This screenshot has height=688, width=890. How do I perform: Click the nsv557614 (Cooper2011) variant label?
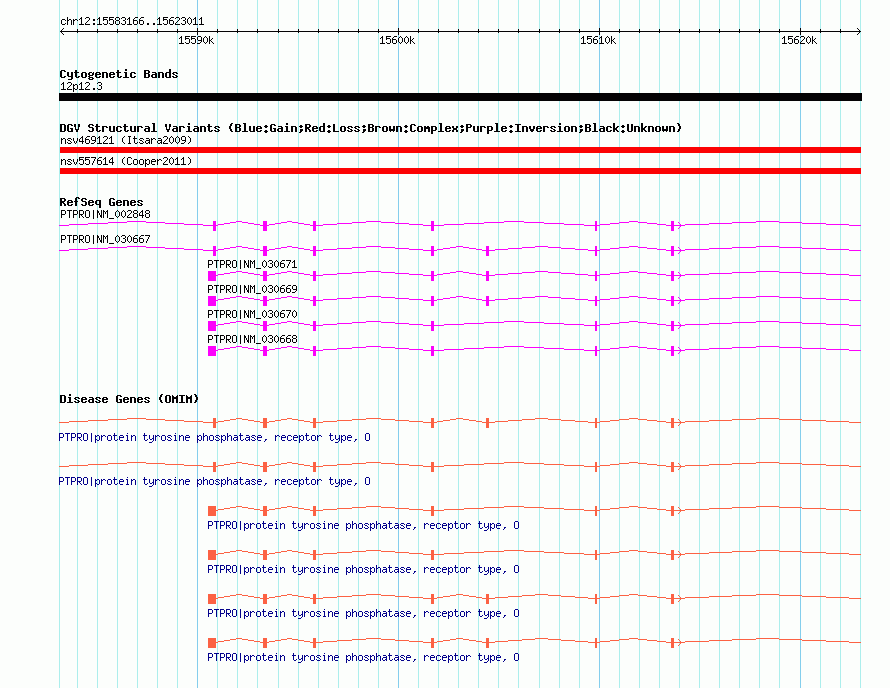126,161
